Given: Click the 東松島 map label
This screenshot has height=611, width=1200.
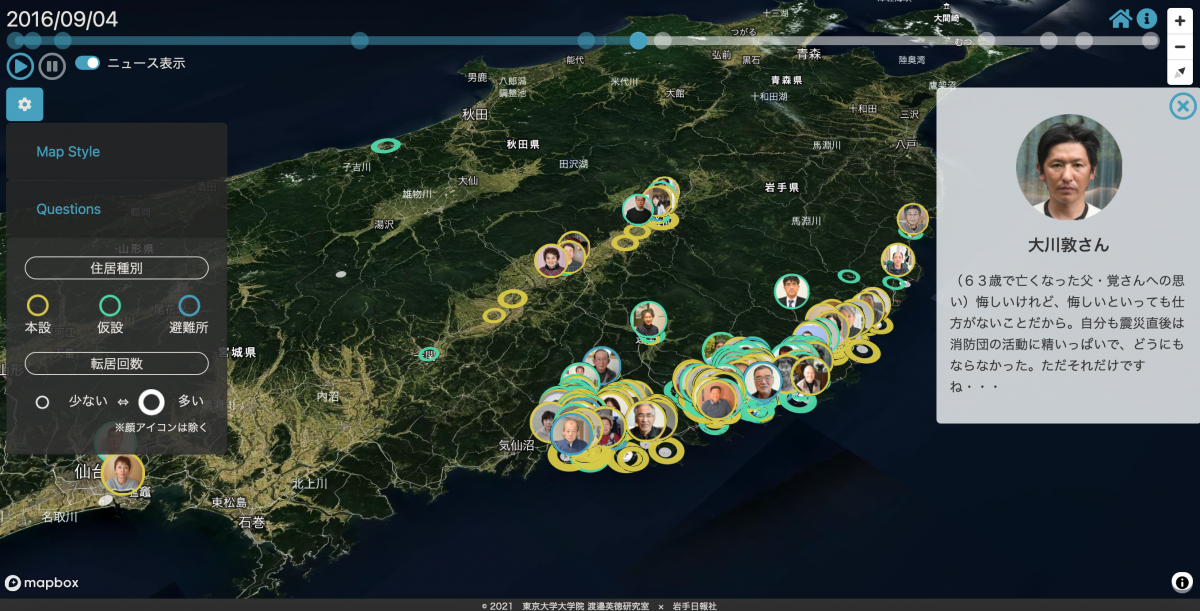Looking at the screenshot, I should pyautogui.click(x=229, y=502).
